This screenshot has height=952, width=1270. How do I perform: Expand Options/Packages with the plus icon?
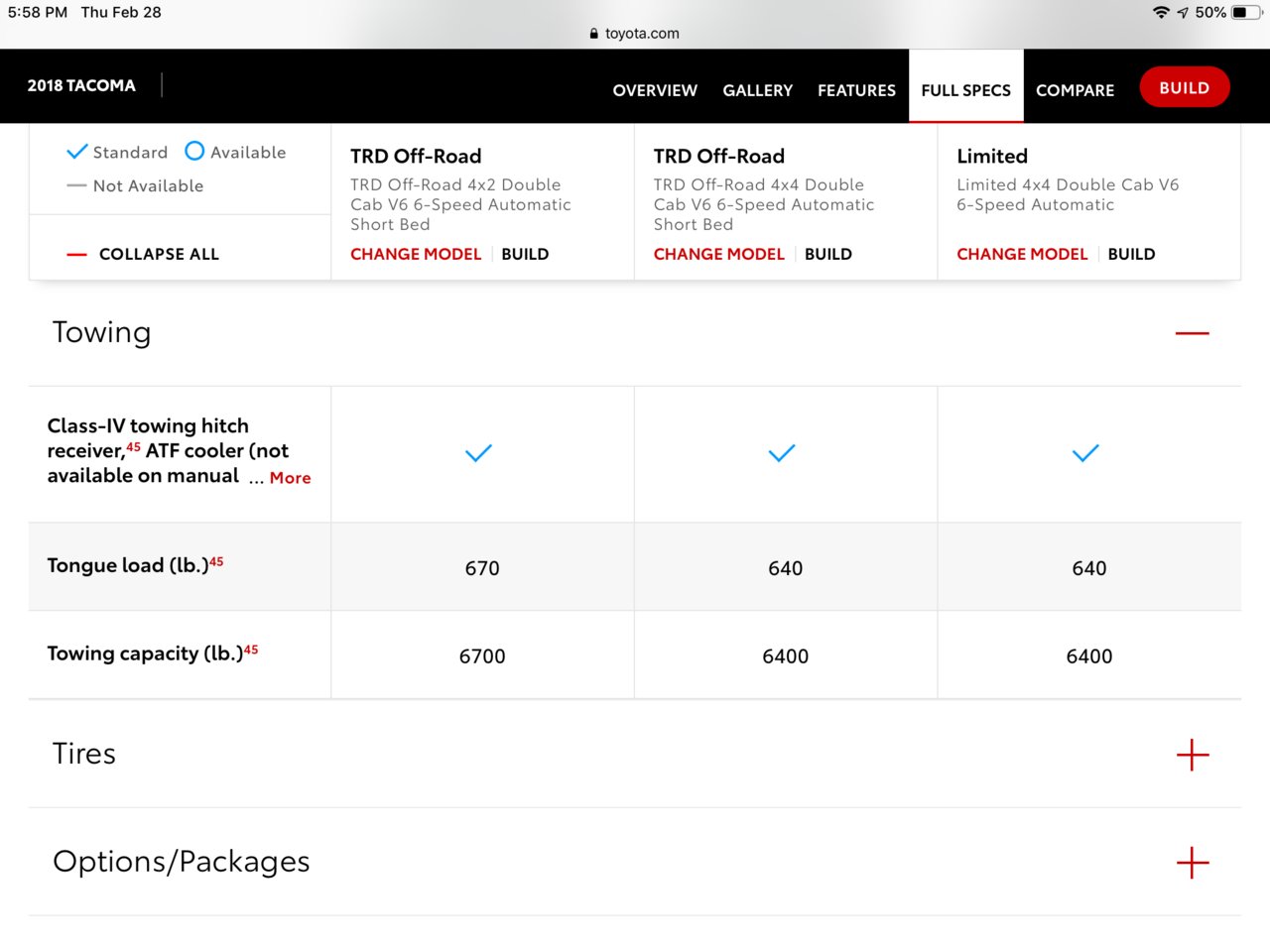pyautogui.click(x=1193, y=863)
